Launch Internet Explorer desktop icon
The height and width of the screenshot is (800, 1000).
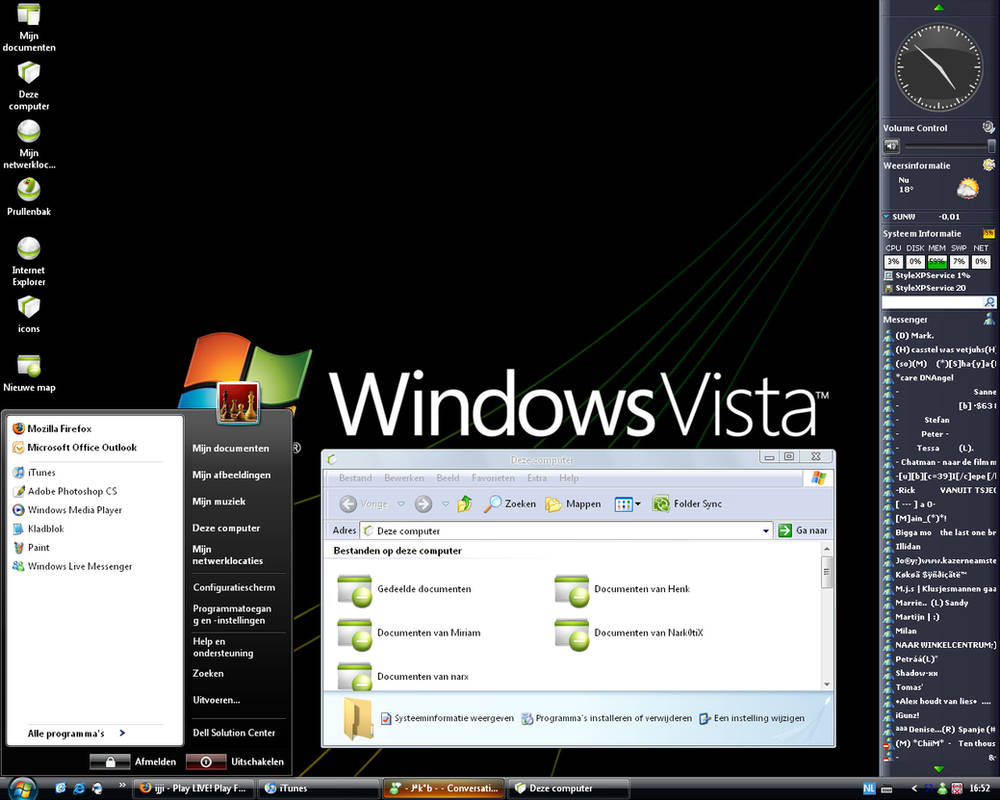(29, 262)
